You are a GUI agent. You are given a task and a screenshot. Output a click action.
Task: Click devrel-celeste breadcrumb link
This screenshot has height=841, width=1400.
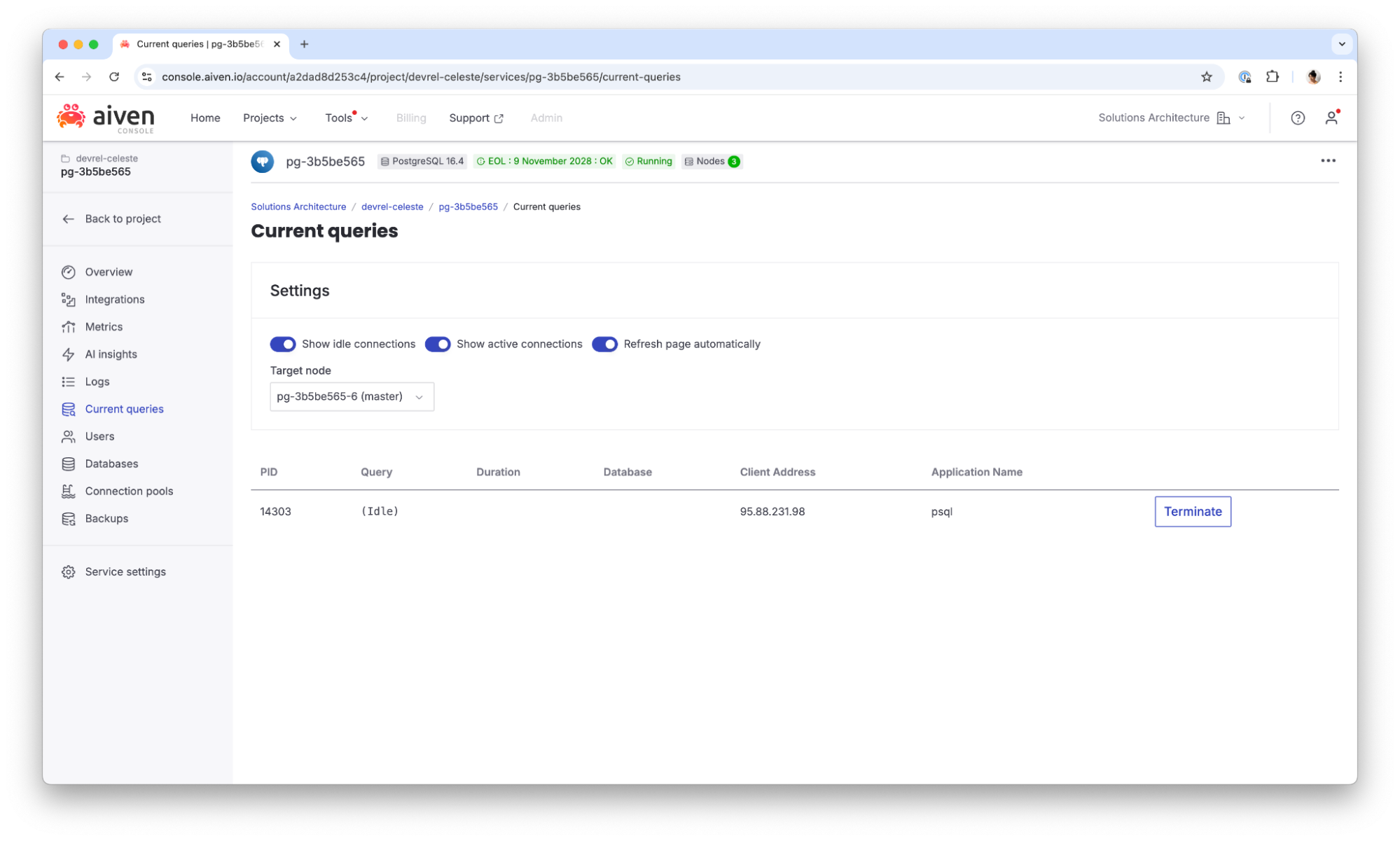click(392, 207)
